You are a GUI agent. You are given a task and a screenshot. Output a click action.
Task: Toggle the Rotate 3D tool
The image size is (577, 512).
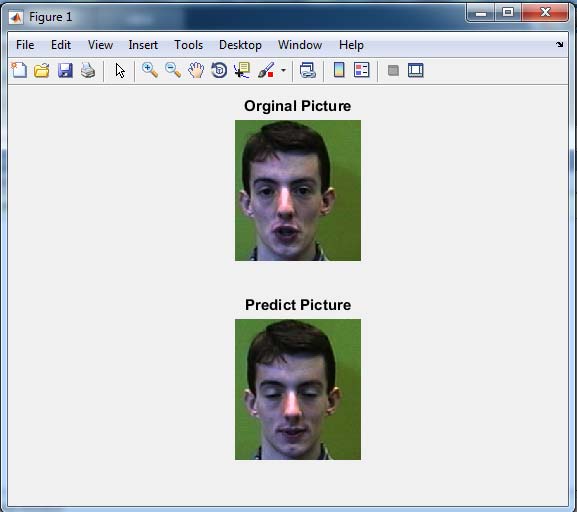pos(219,70)
